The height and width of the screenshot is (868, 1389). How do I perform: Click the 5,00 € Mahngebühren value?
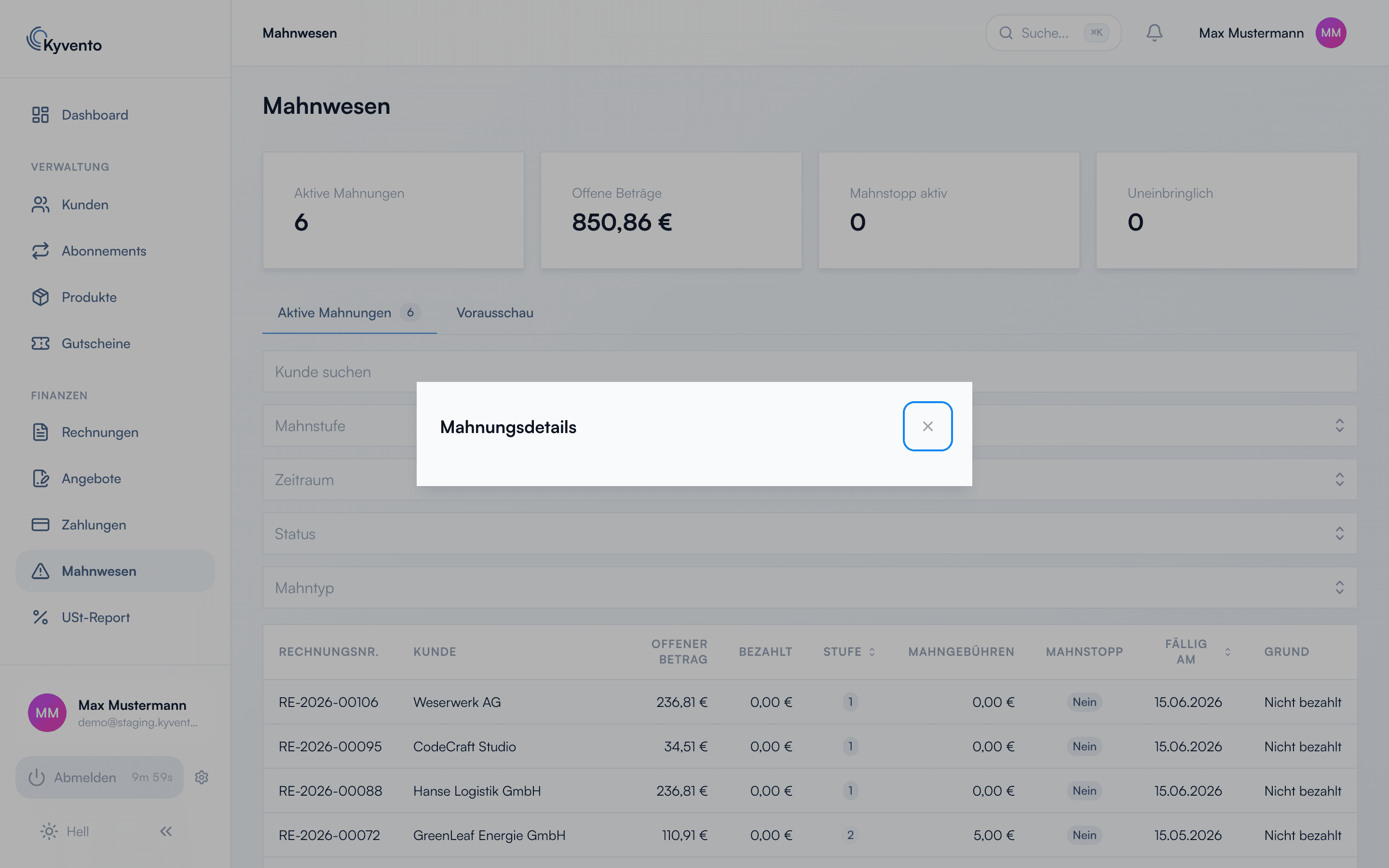point(994,835)
